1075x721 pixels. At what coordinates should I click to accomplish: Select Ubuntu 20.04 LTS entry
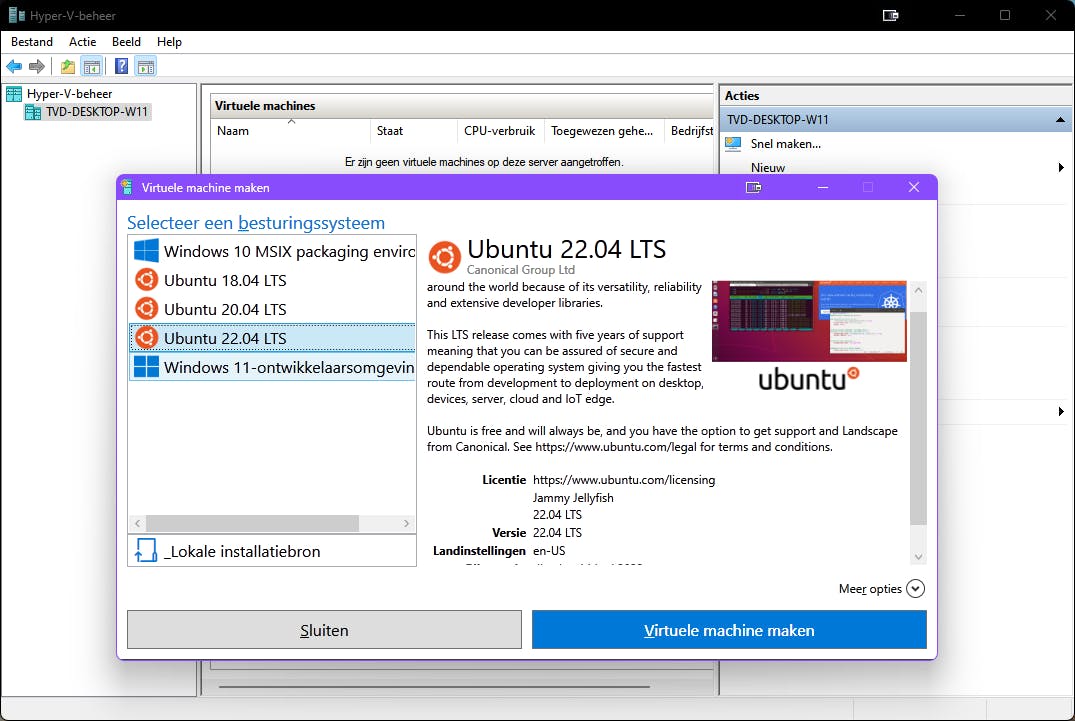(273, 308)
